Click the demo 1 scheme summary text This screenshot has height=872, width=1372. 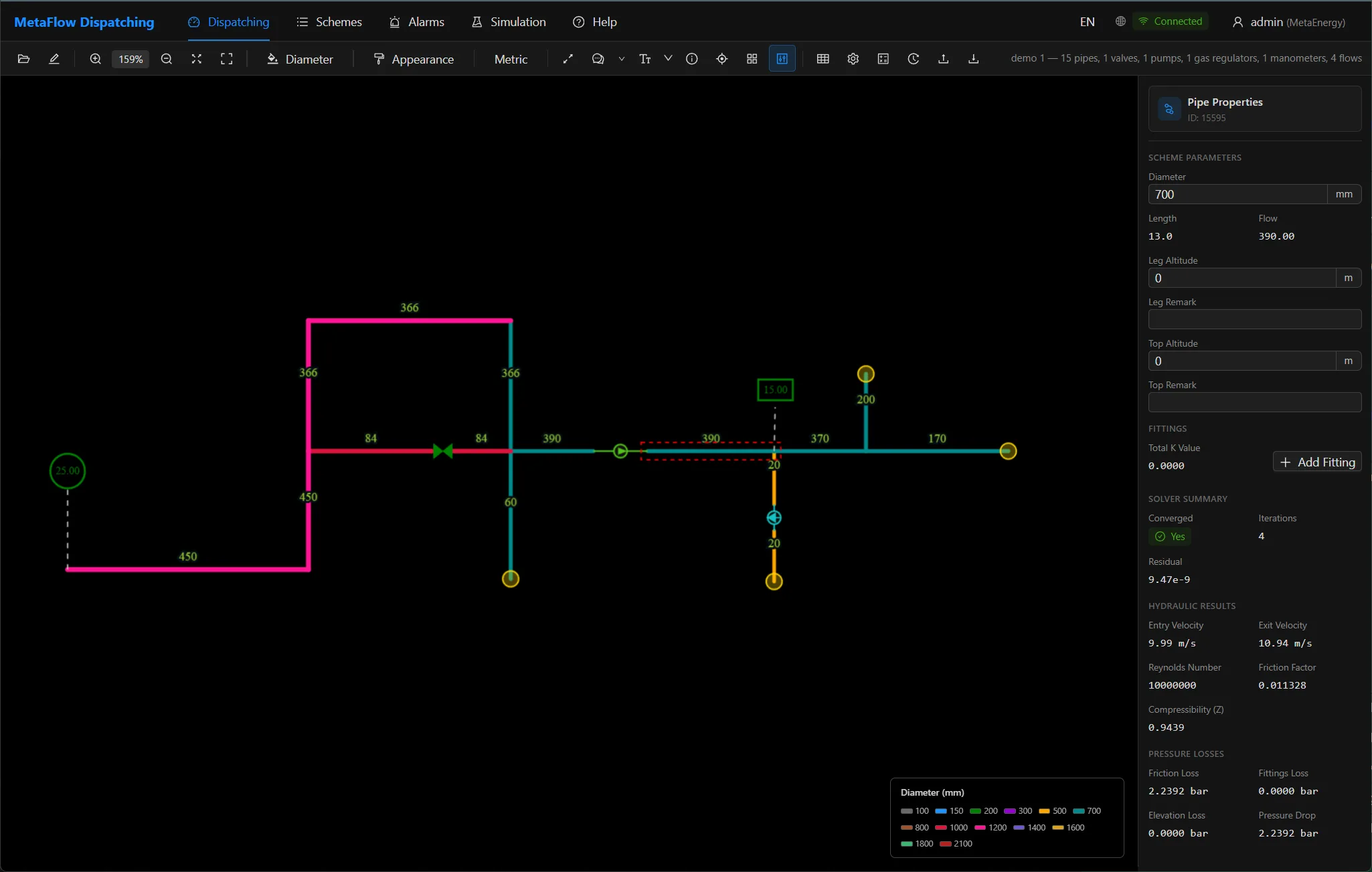(x=1187, y=58)
